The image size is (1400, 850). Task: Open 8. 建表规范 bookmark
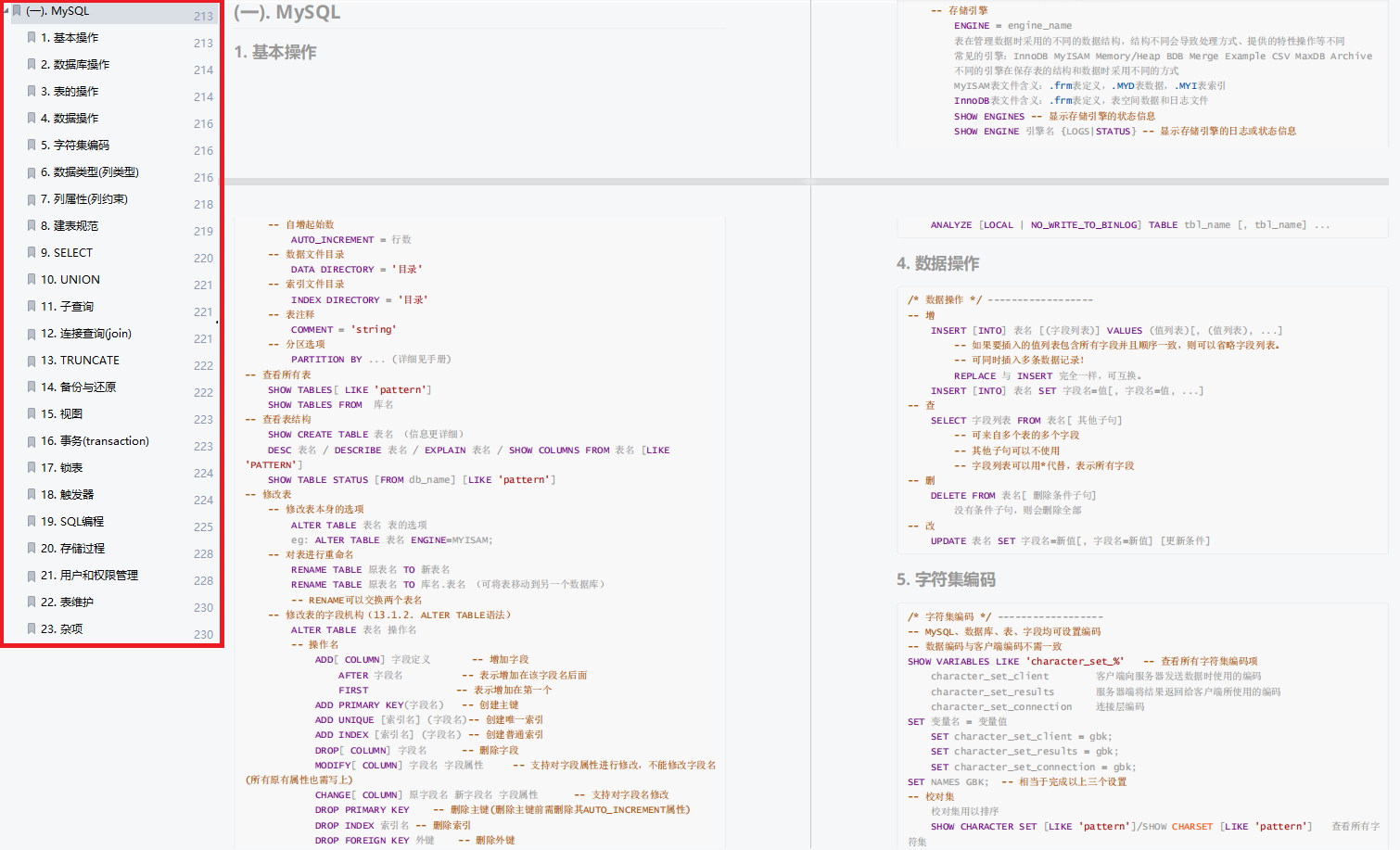70,226
